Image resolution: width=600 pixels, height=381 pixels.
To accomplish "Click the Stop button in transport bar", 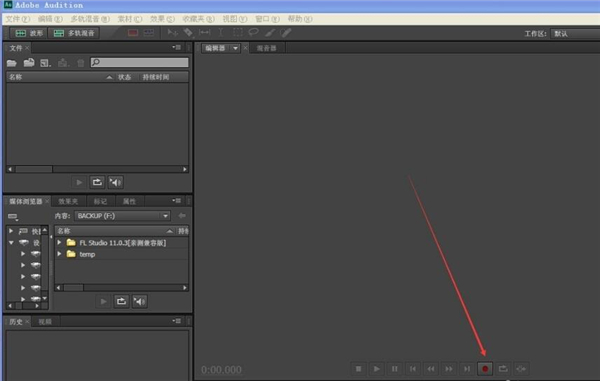I will [x=359, y=369].
